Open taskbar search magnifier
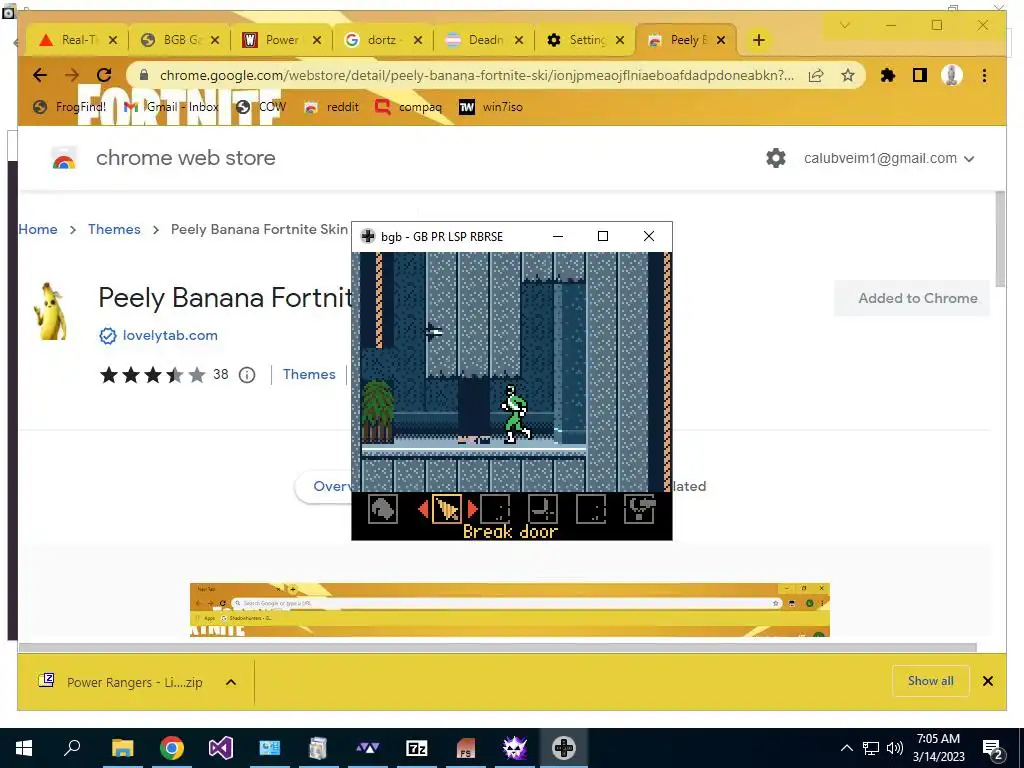The width and height of the screenshot is (1024, 768). pos(72,748)
